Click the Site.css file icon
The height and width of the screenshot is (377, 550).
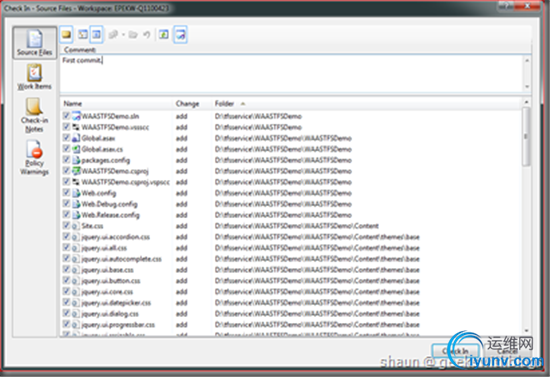point(75,226)
